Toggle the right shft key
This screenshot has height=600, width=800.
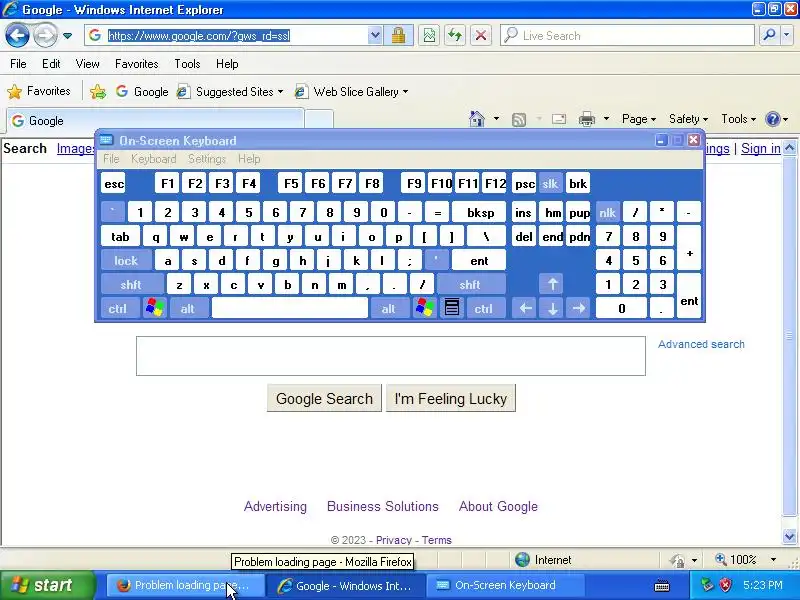tap(470, 284)
